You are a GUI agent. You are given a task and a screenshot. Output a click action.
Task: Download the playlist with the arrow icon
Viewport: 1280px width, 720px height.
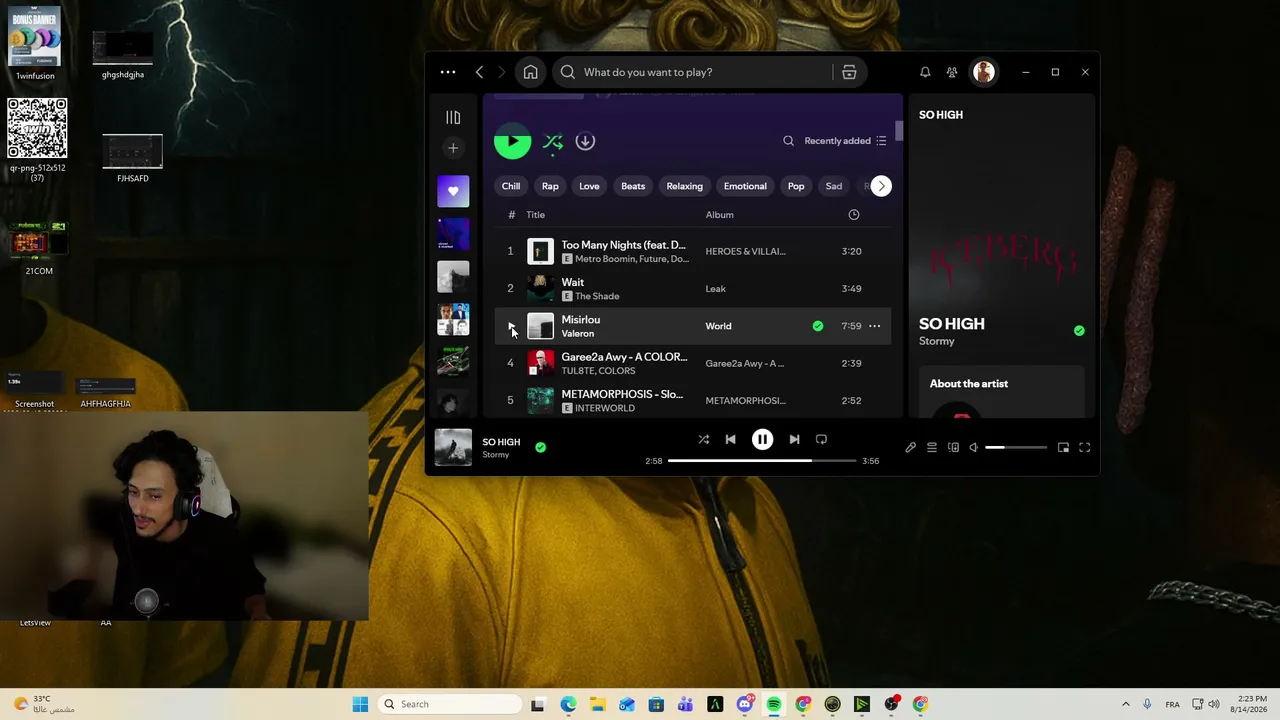585,141
